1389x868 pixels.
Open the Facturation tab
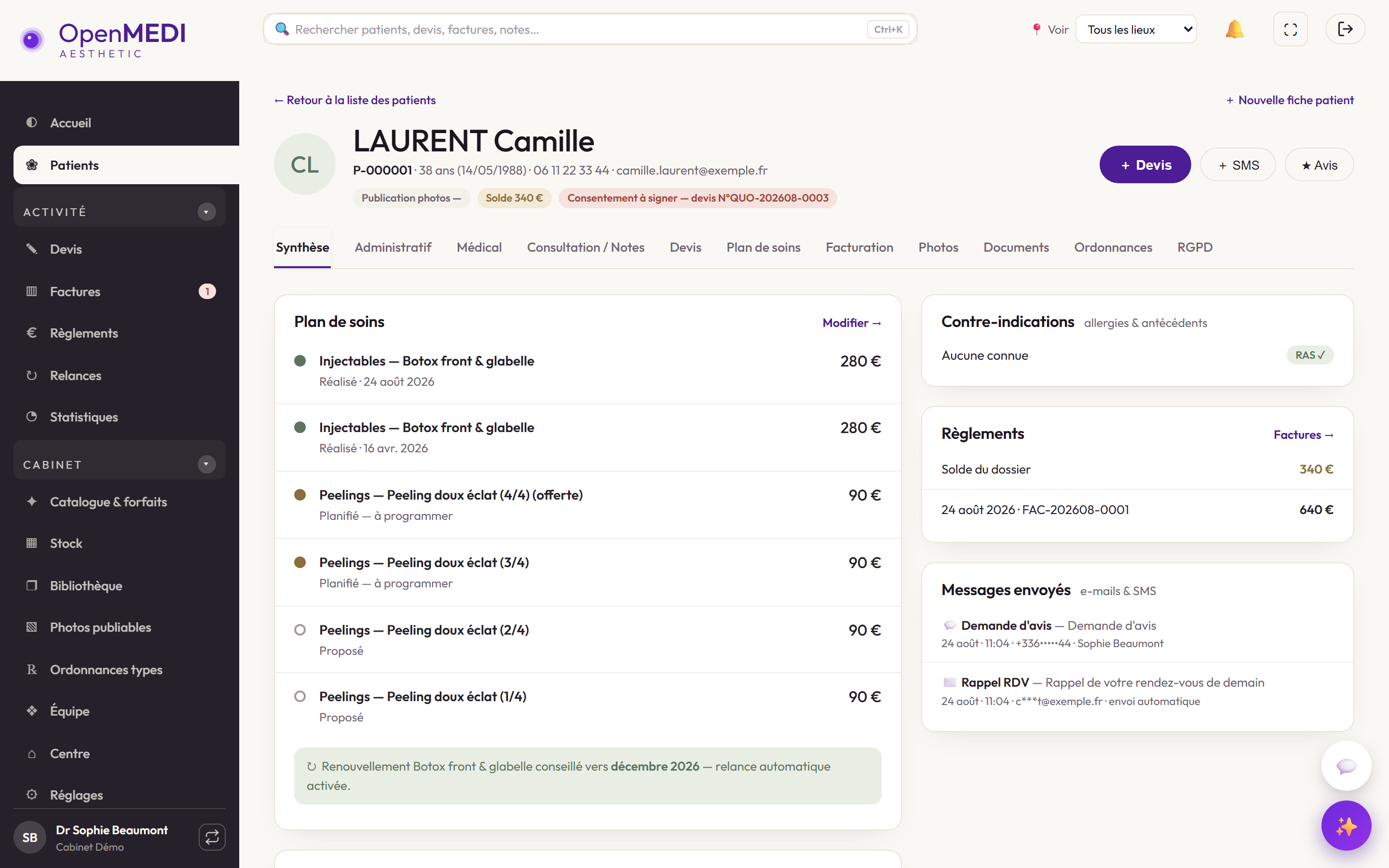(x=859, y=247)
